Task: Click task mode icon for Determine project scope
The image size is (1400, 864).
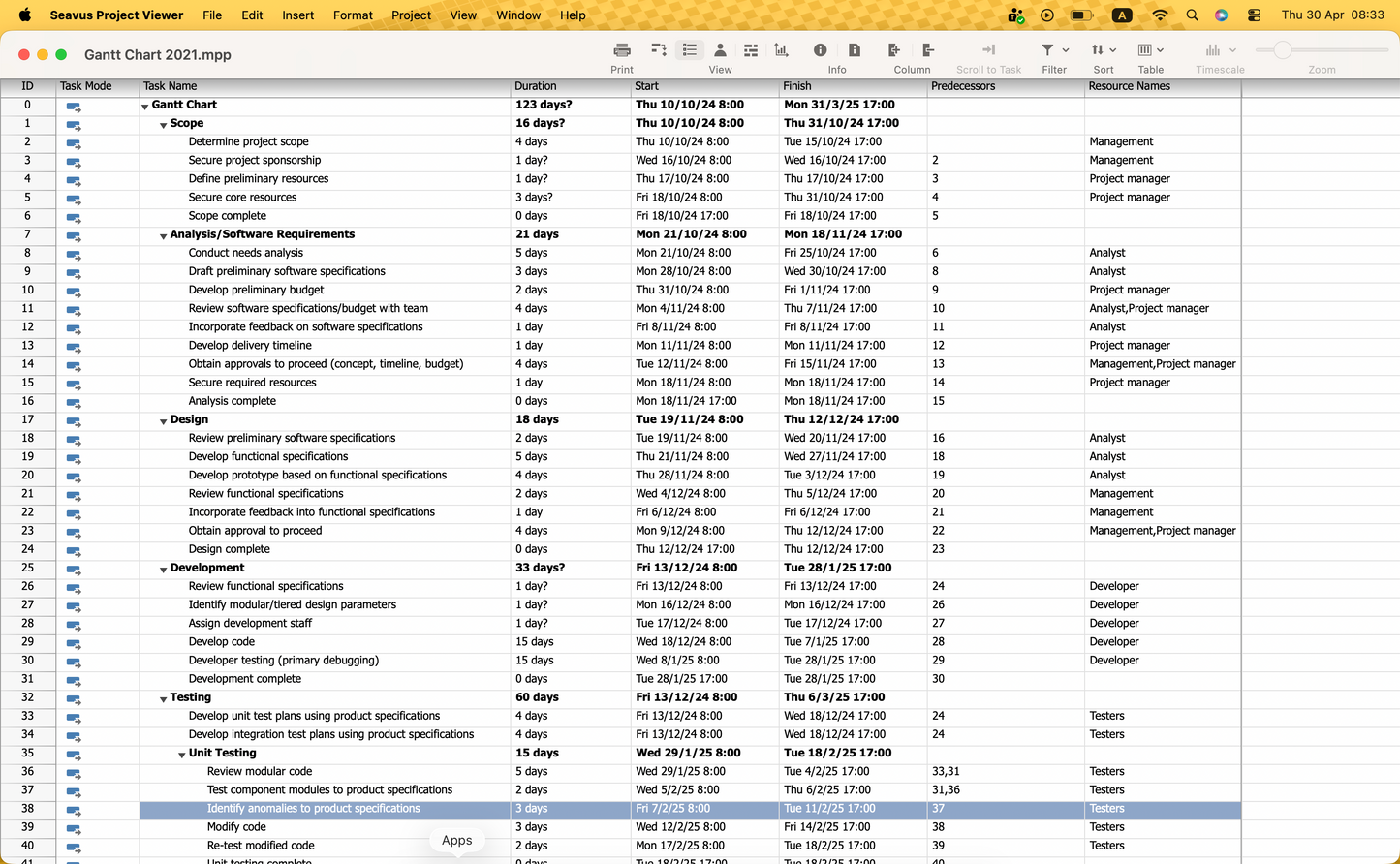Action: point(74,143)
